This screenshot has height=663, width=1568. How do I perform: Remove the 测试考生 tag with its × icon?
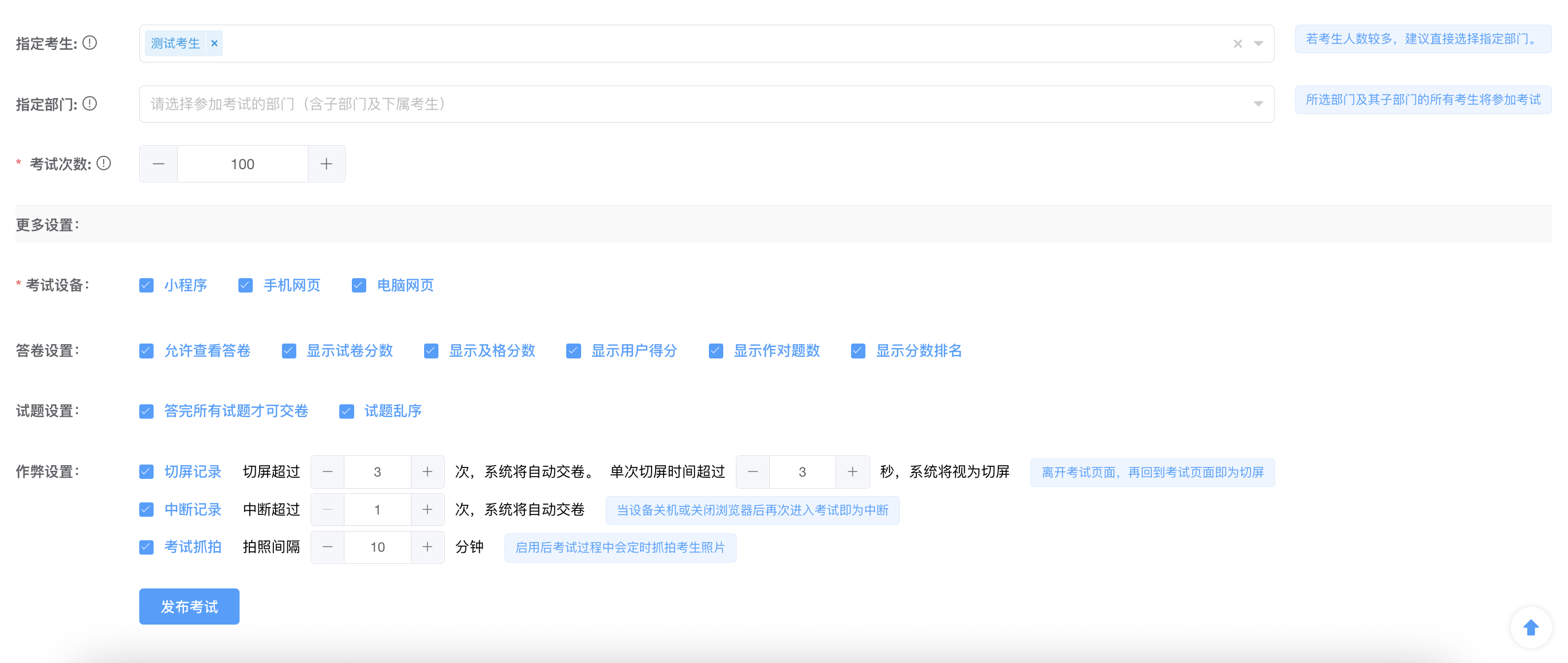coord(214,42)
